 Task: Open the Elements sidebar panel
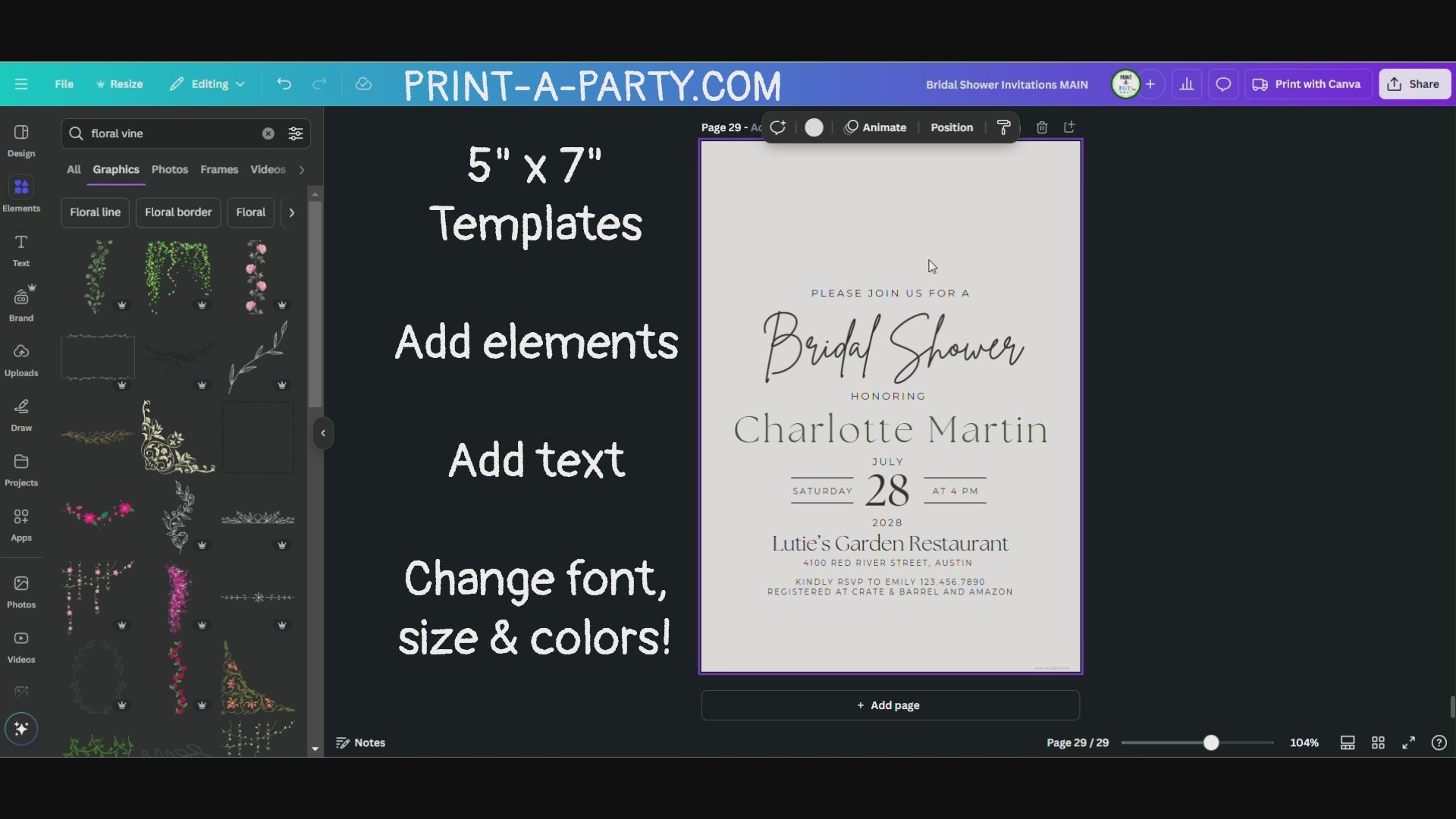21,196
